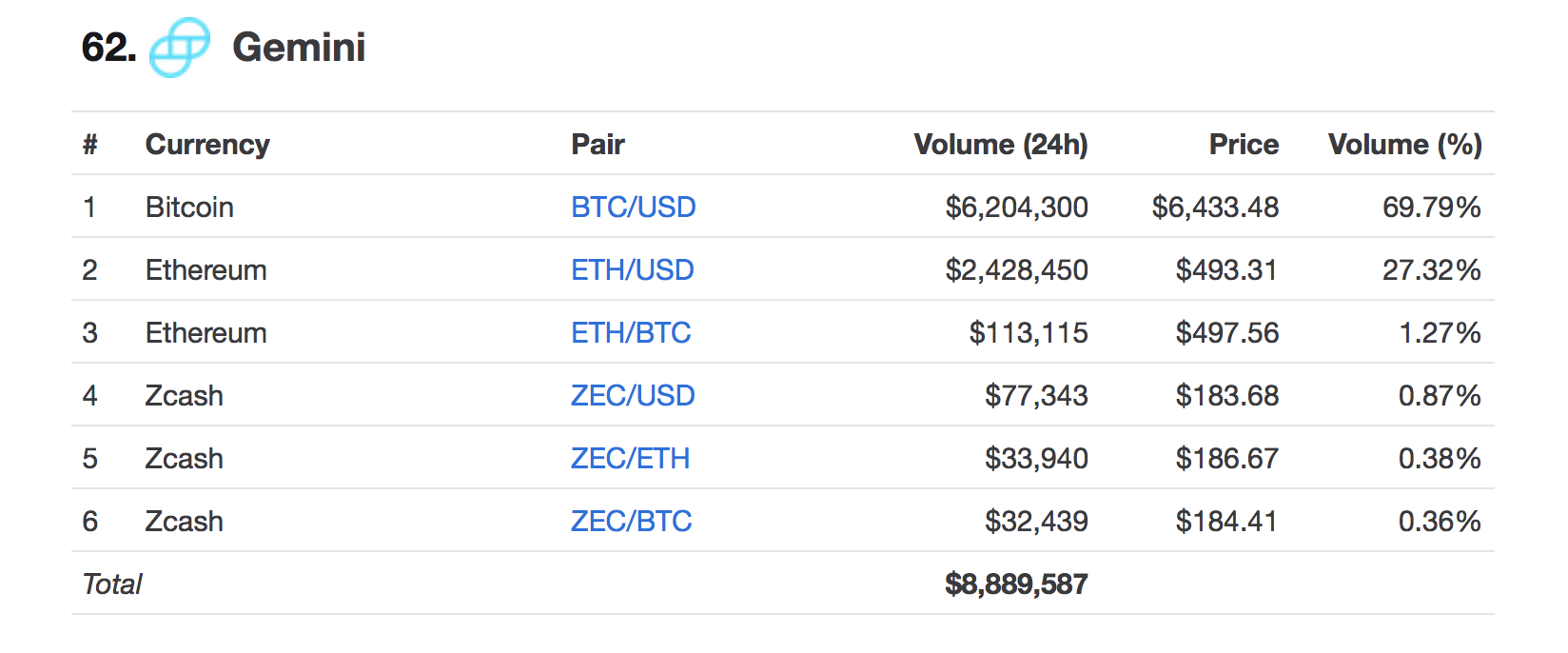
Task: Select Ethereum in row two
Action: [206, 269]
